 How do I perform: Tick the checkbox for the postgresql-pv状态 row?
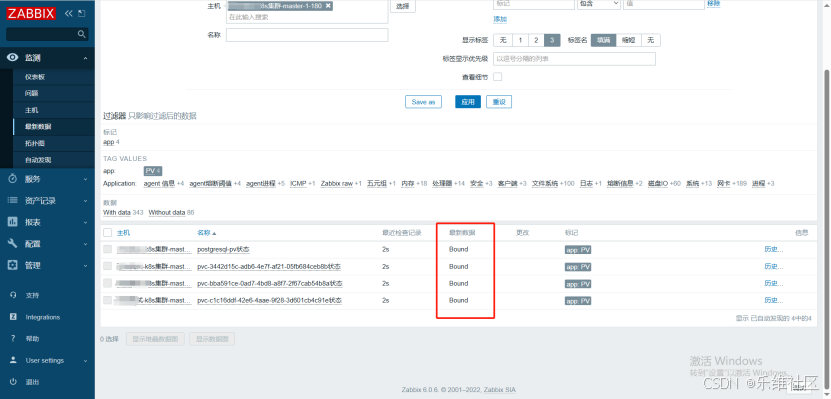(108, 249)
